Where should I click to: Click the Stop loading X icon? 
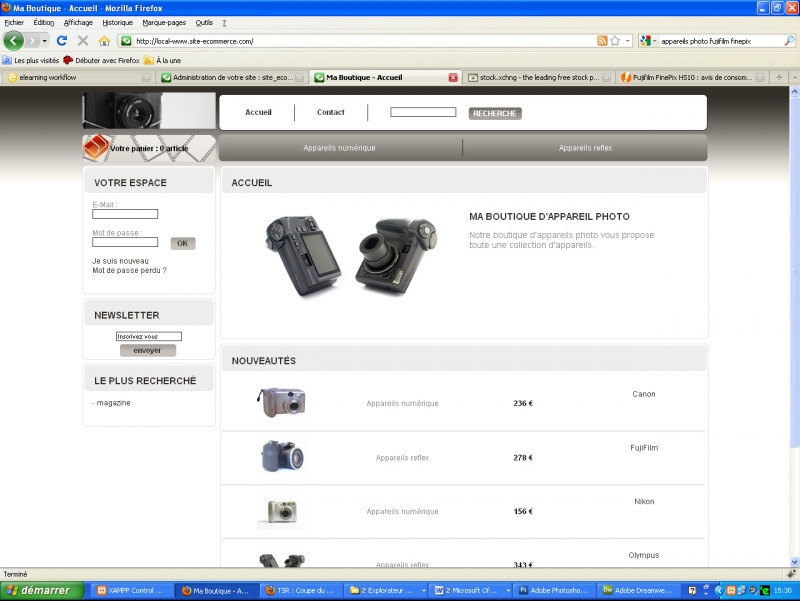tap(83, 41)
